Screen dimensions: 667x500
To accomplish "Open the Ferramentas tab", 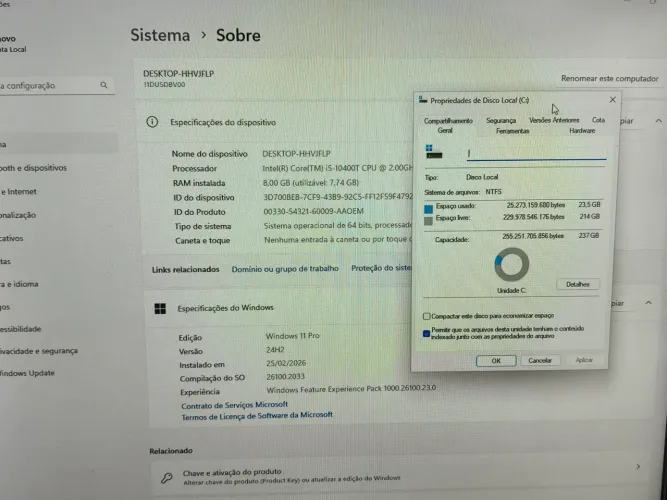I will 512,131.
